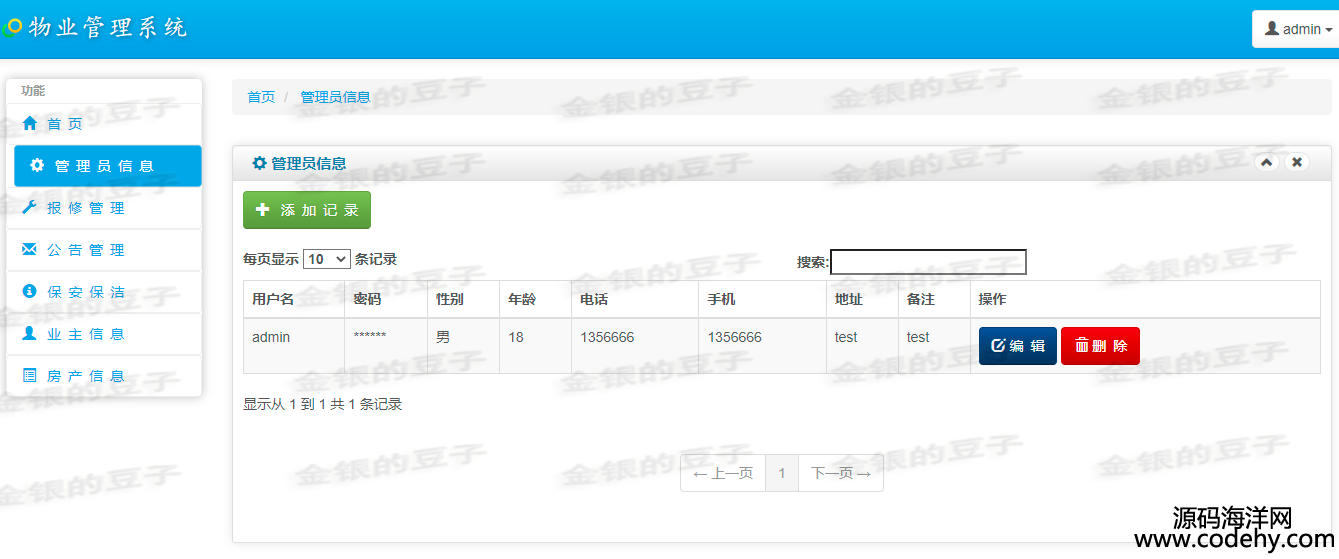Click the envelope icon for 公告管理

click(30, 249)
